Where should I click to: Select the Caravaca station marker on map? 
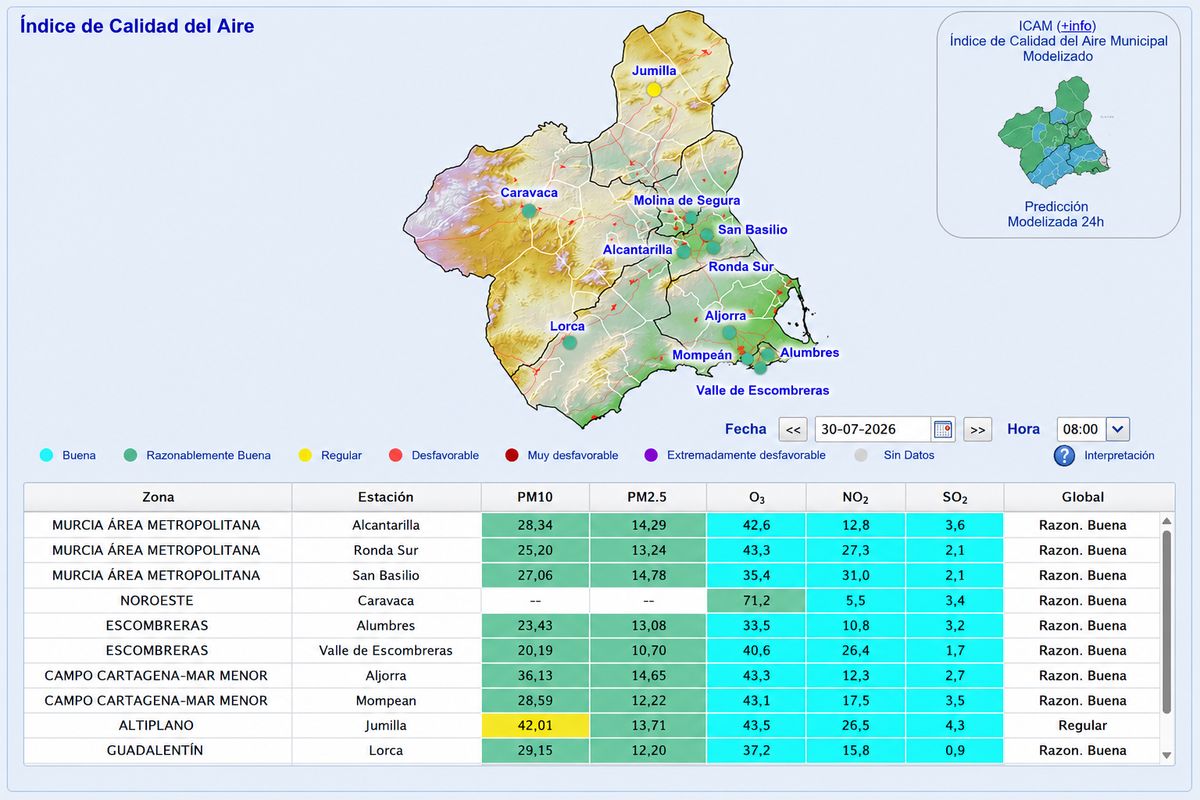pos(529,211)
